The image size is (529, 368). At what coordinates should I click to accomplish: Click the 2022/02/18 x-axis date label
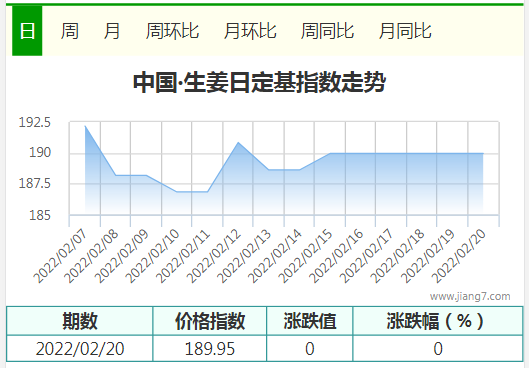pyautogui.click(x=398, y=256)
